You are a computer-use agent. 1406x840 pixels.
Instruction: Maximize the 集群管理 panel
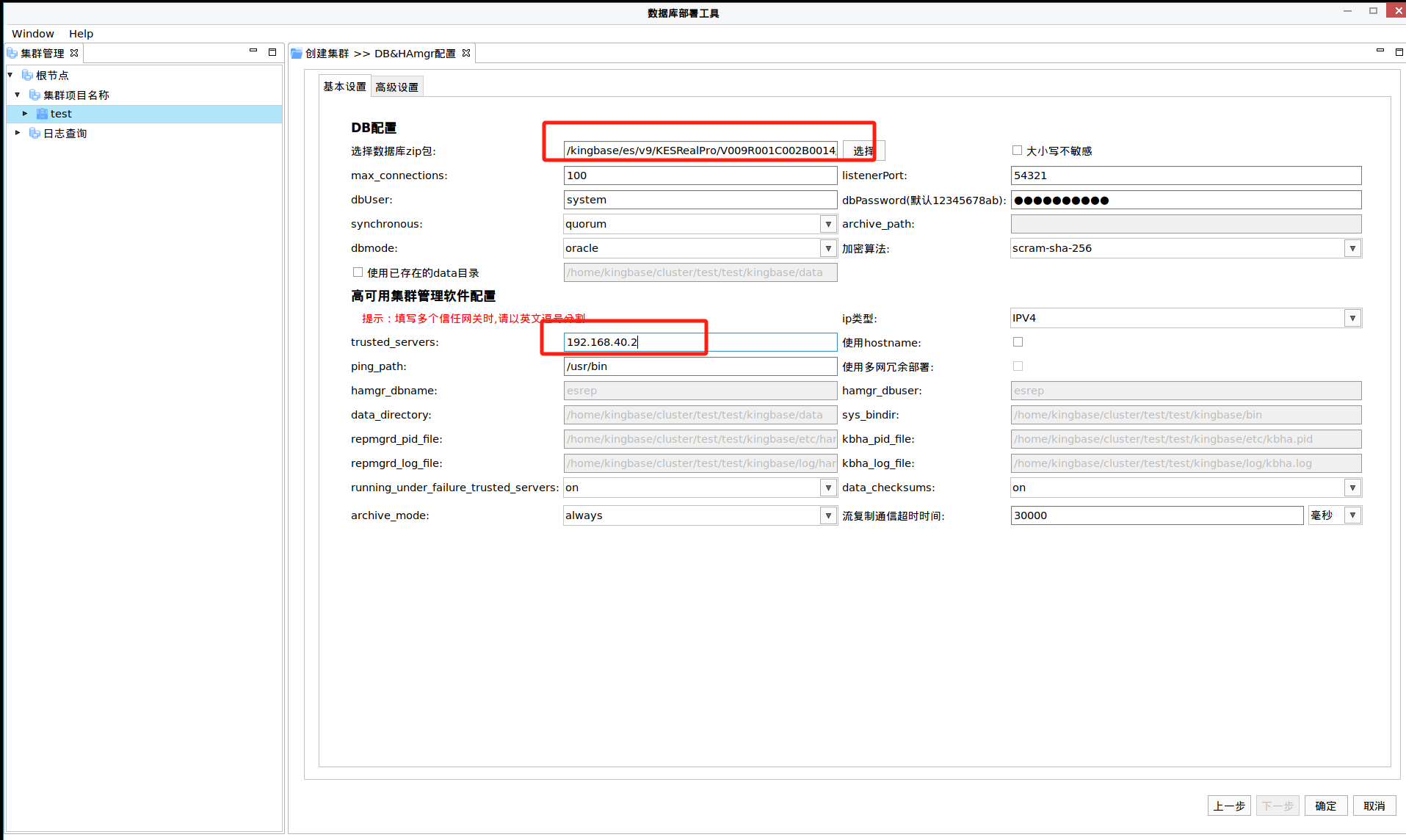click(x=272, y=52)
